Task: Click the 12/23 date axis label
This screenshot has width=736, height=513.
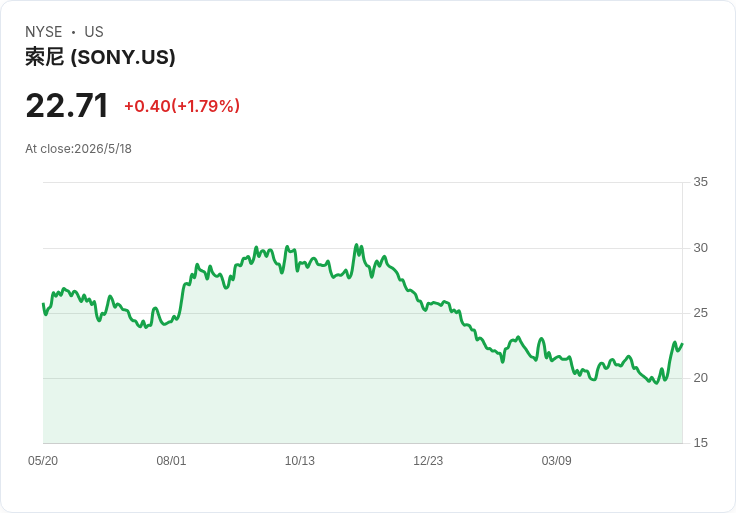Action: click(x=428, y=460)
